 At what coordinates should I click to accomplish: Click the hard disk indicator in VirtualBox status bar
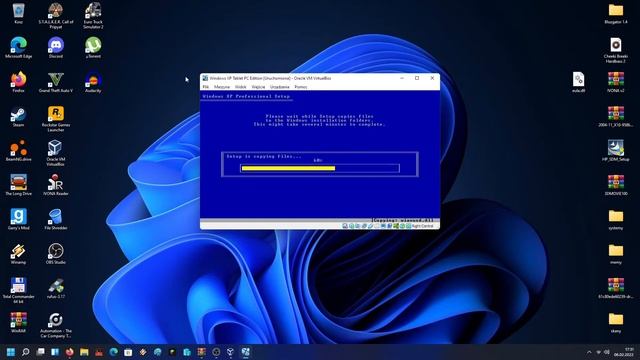coord(345,226)
